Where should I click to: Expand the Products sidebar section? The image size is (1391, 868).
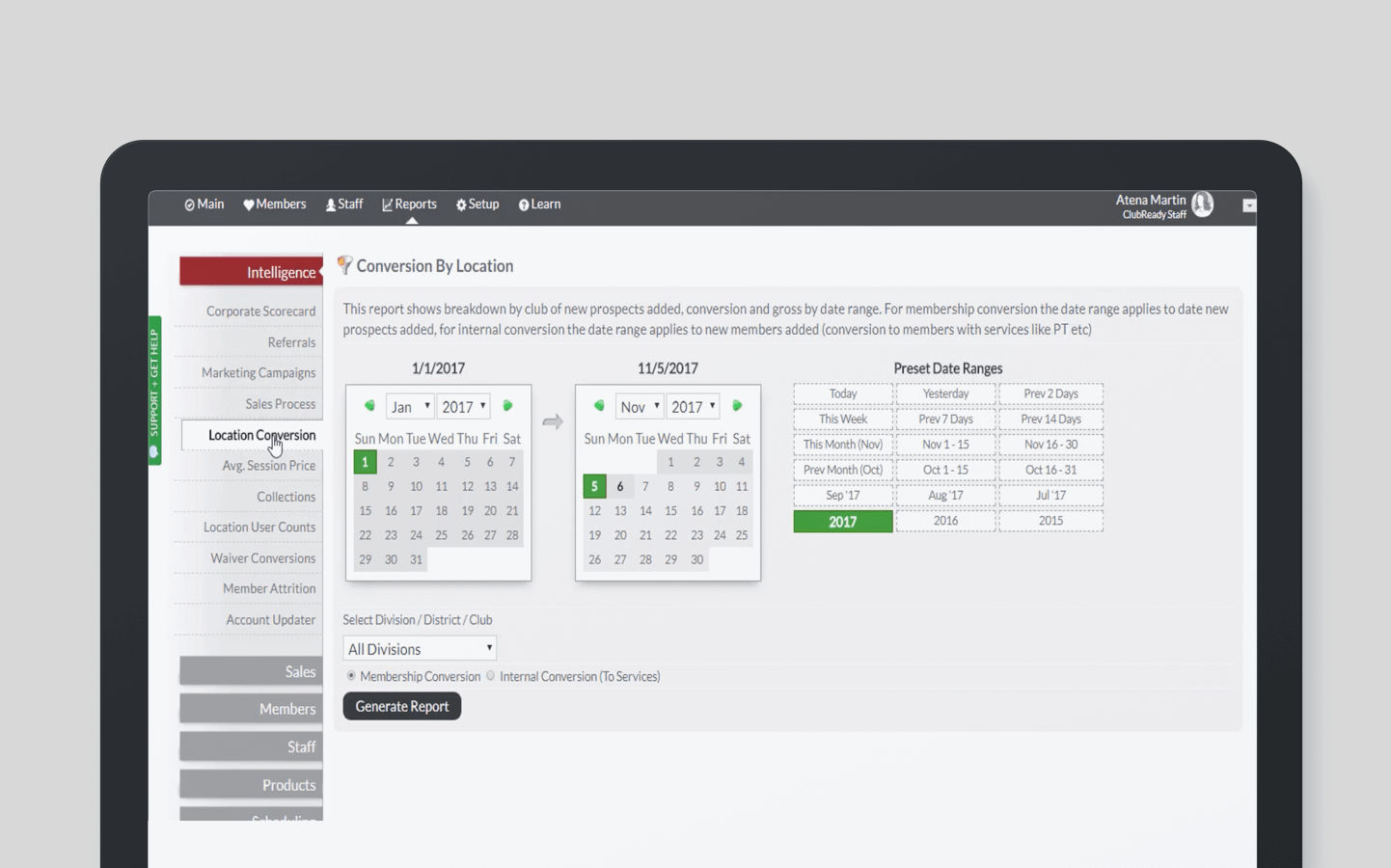[251, 785]
